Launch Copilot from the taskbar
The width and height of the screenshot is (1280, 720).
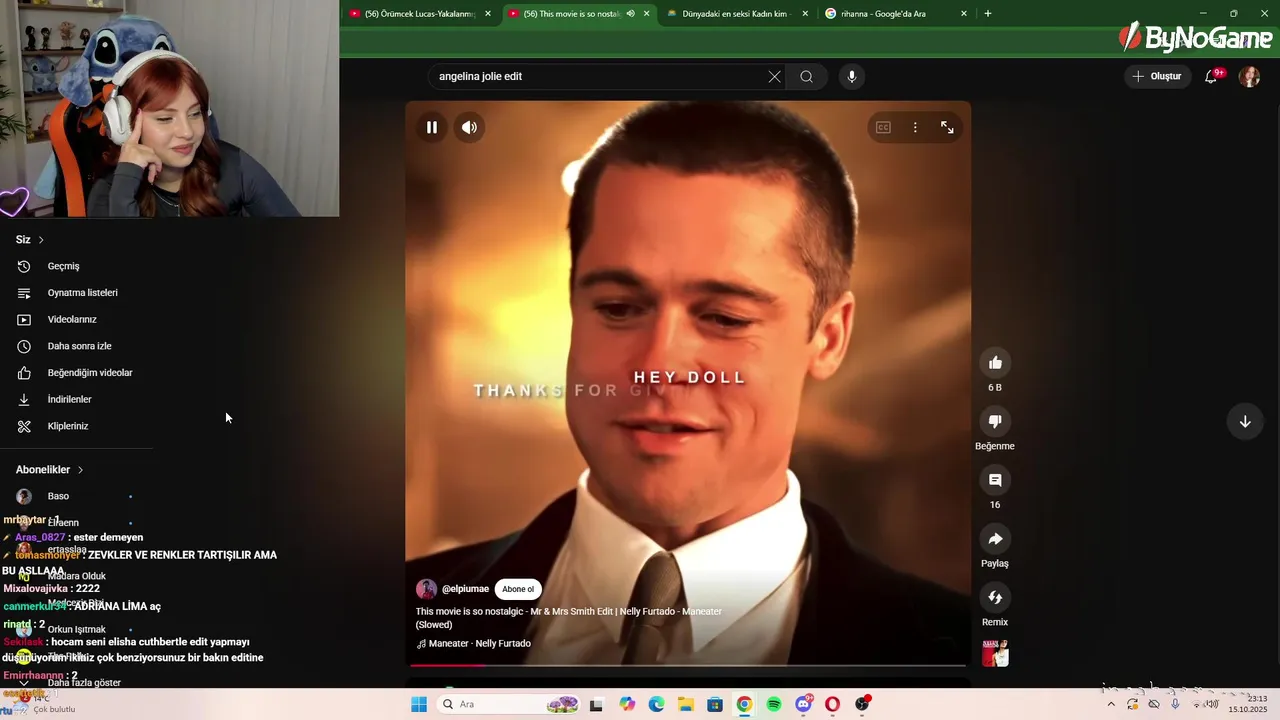pyautogui.click(x=627, y=704)
